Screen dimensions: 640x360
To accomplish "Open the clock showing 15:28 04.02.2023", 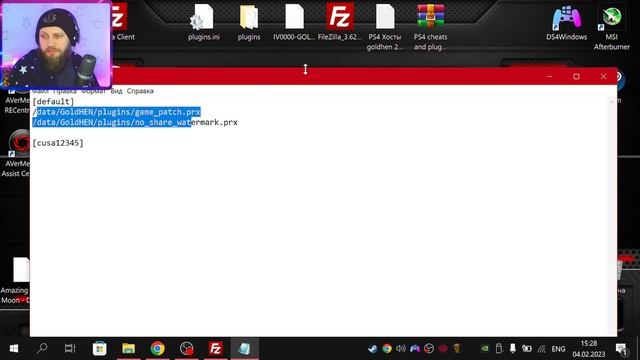I will pyautogui.click(x=589, y=349).
